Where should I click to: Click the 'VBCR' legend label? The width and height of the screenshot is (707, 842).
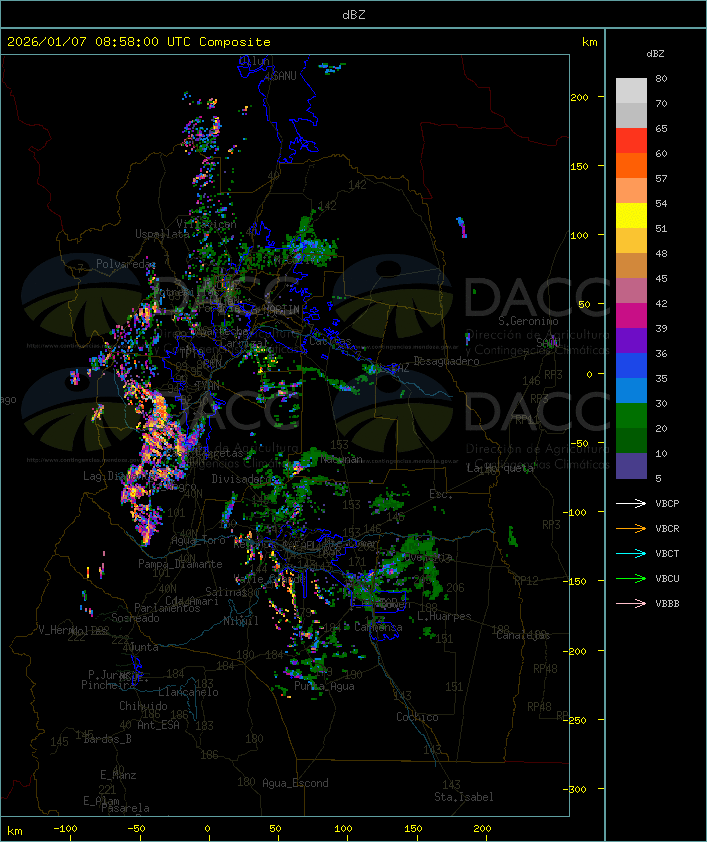[667, 528]
